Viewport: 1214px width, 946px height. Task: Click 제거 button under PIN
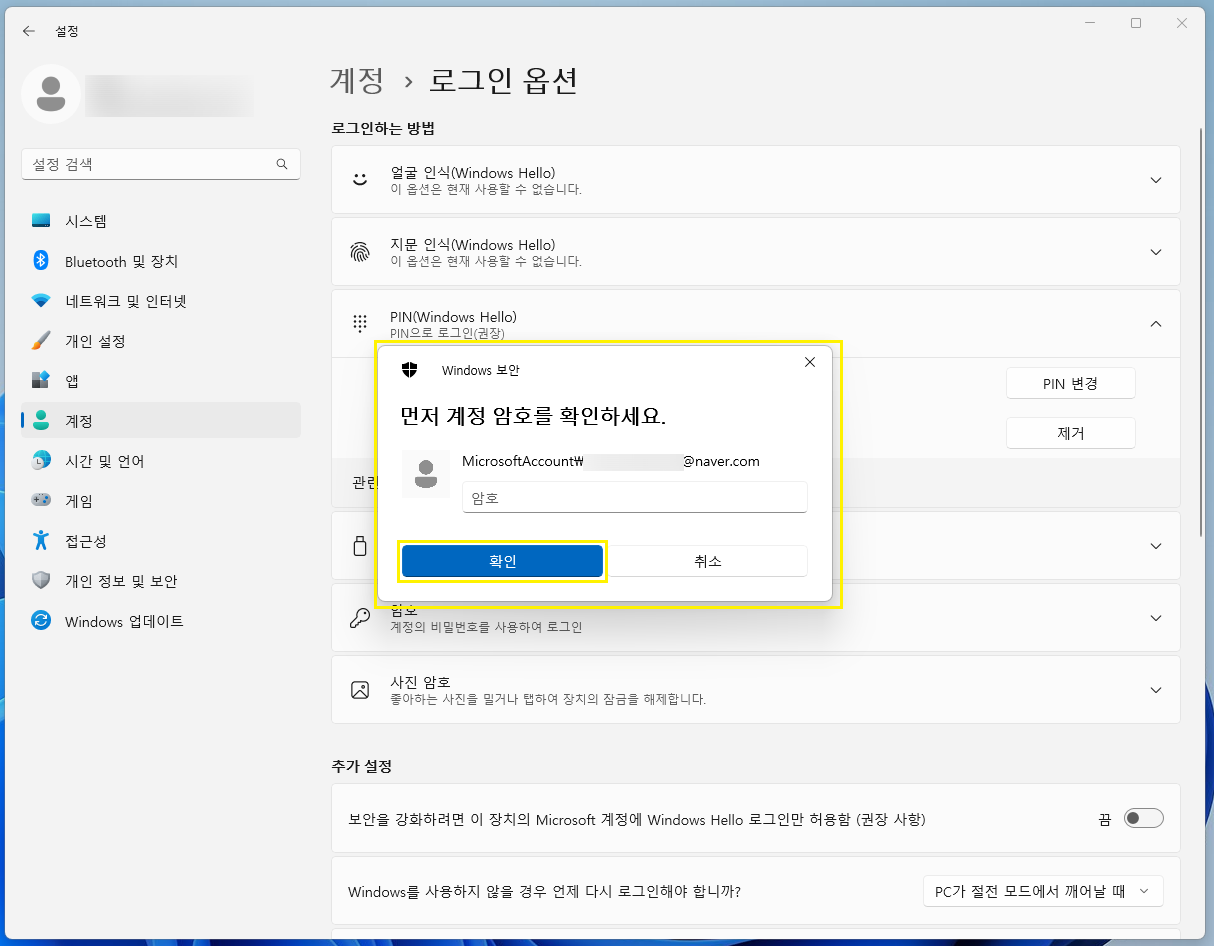tap(1070, 433)
